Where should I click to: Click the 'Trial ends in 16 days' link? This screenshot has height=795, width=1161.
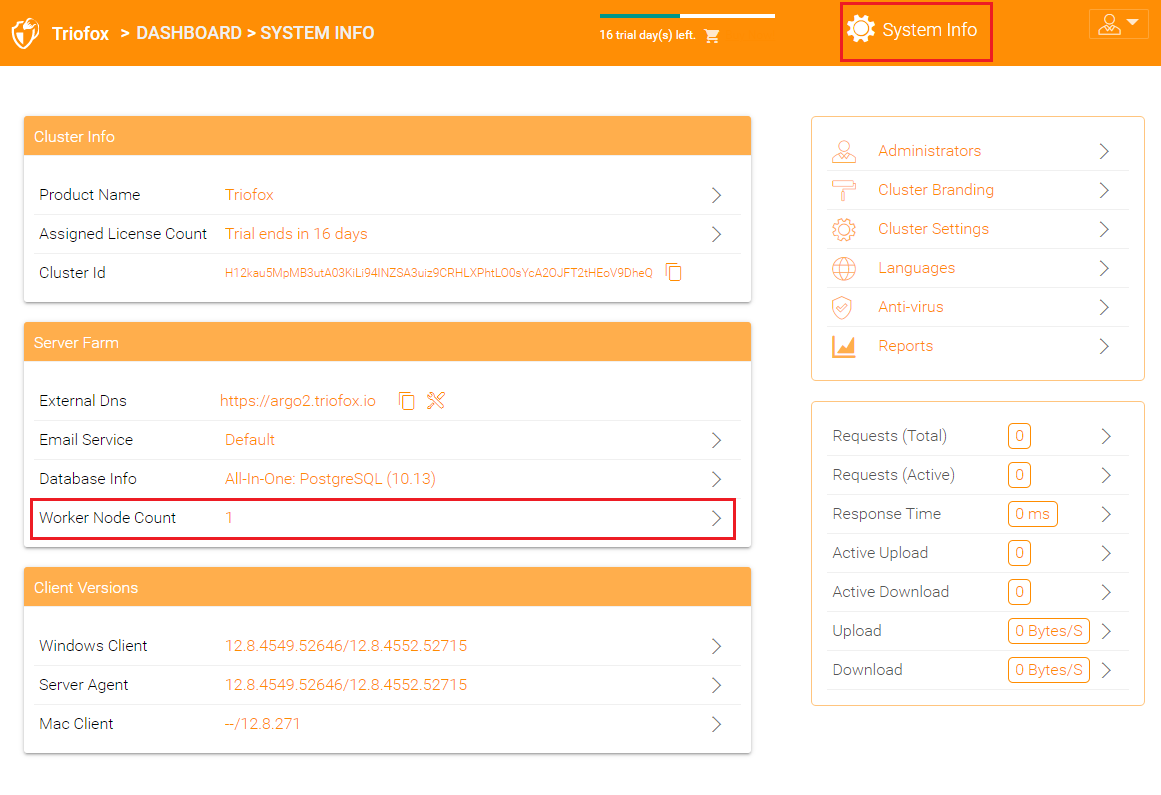[296, 234]
